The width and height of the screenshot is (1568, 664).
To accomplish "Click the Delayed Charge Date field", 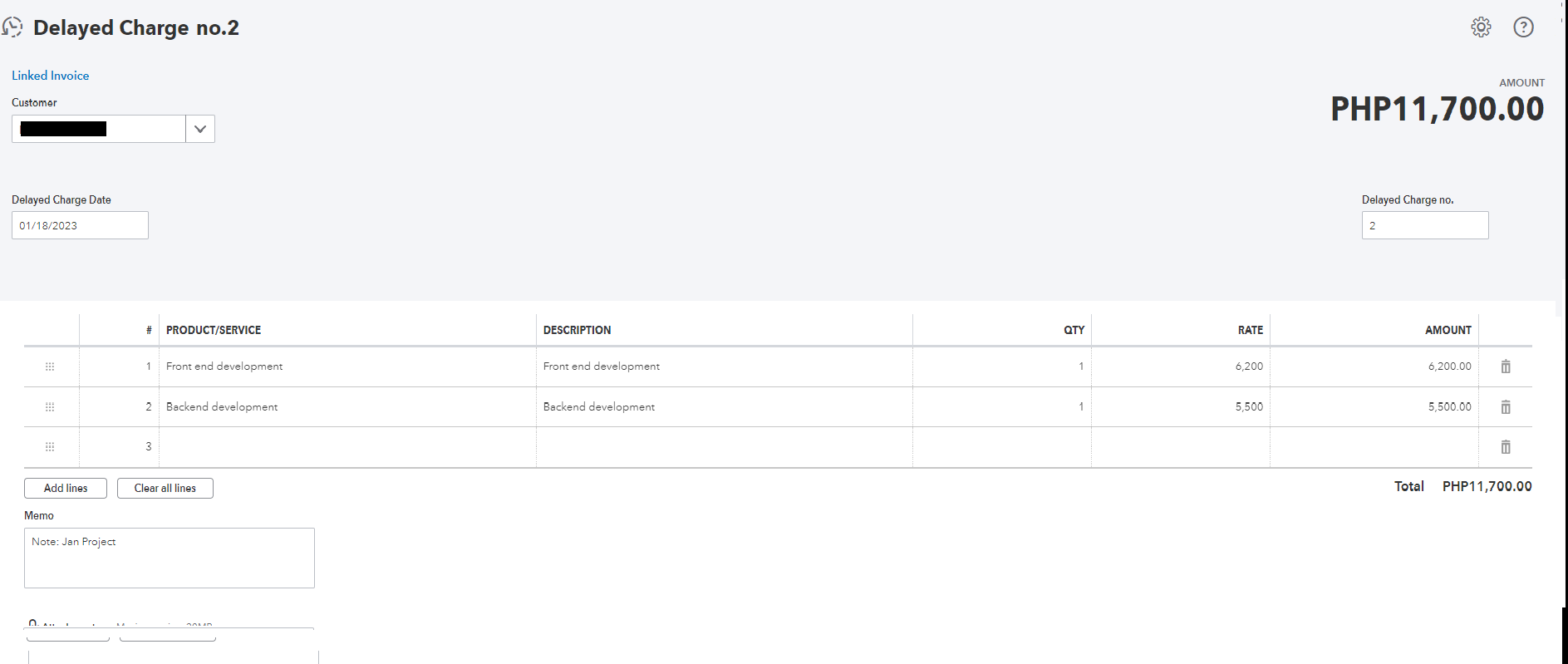I will coord(80,225).
